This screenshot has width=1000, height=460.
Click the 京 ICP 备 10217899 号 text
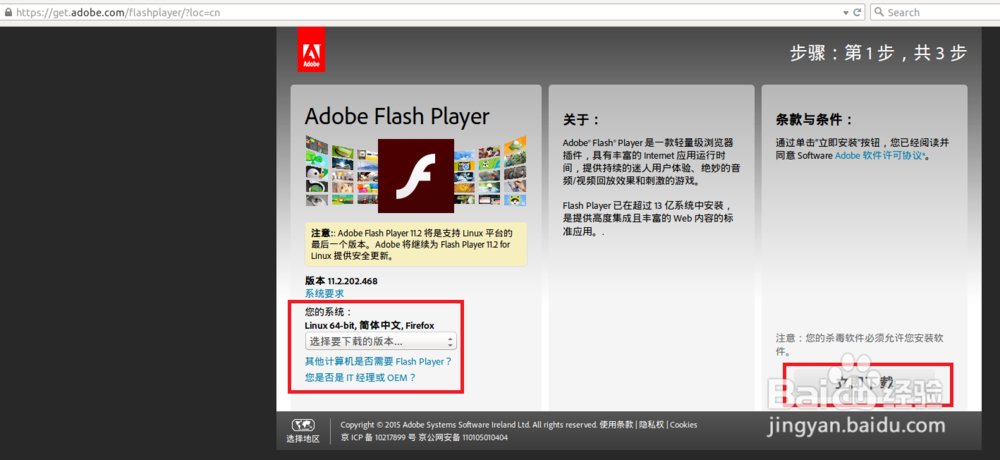[379, 438]
